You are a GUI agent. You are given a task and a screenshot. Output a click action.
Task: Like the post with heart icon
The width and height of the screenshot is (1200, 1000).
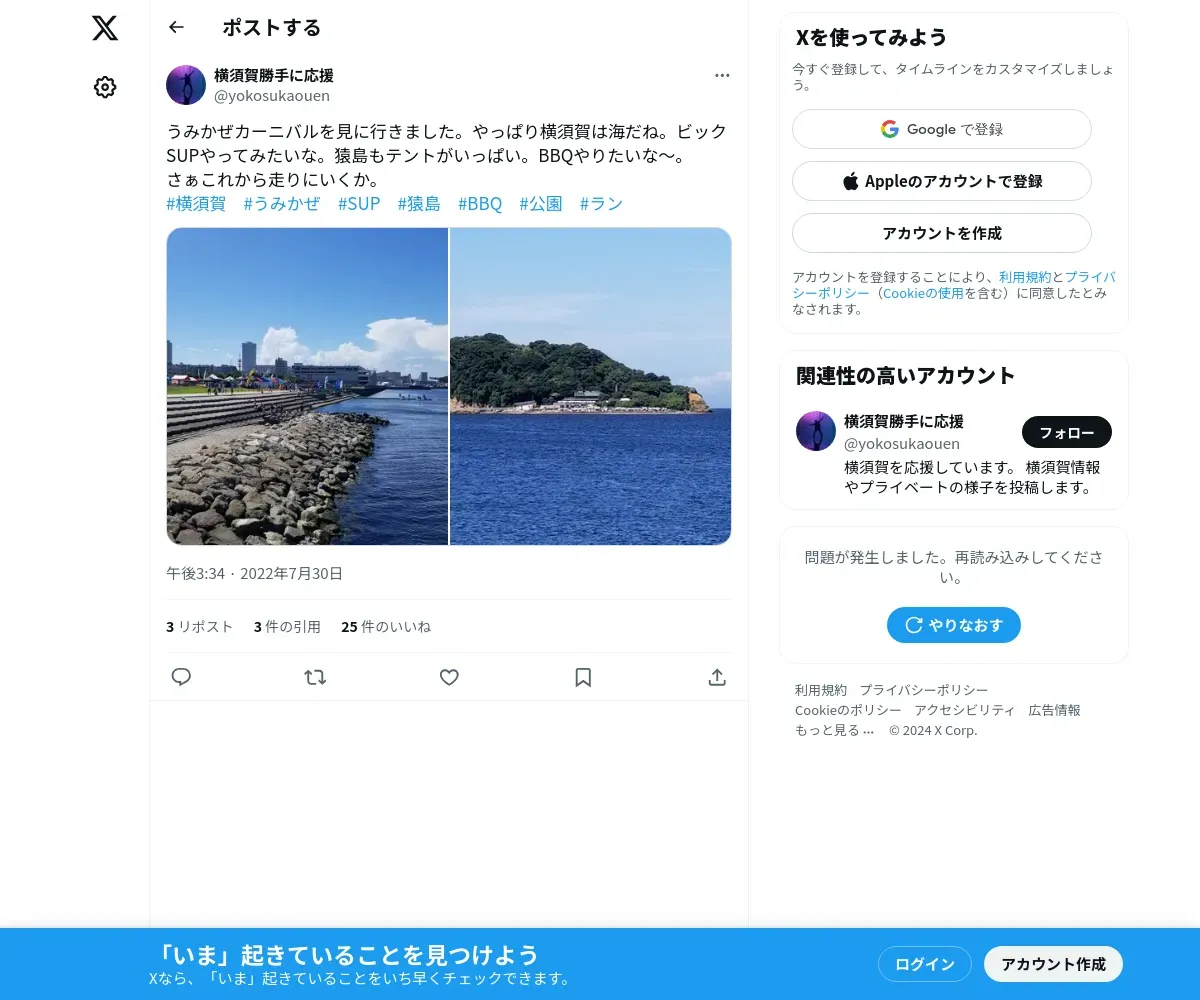coord(449,677)
